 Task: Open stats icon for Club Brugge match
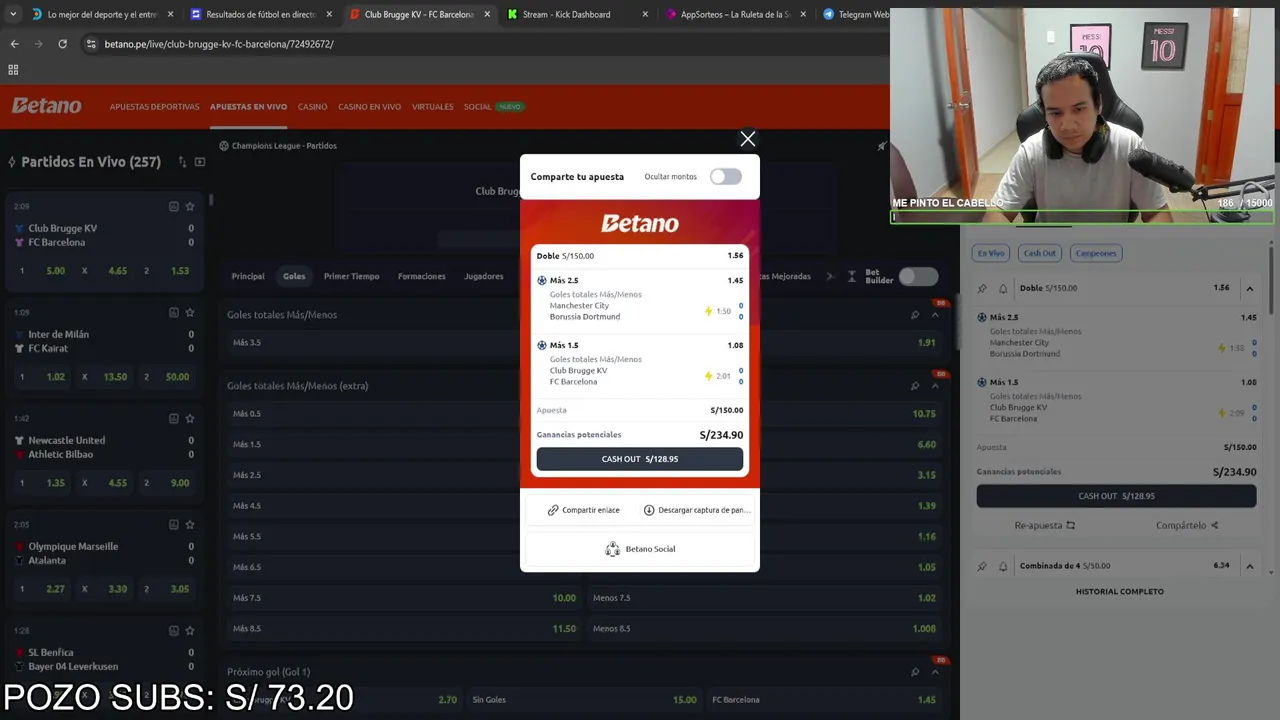click(173, 206)
